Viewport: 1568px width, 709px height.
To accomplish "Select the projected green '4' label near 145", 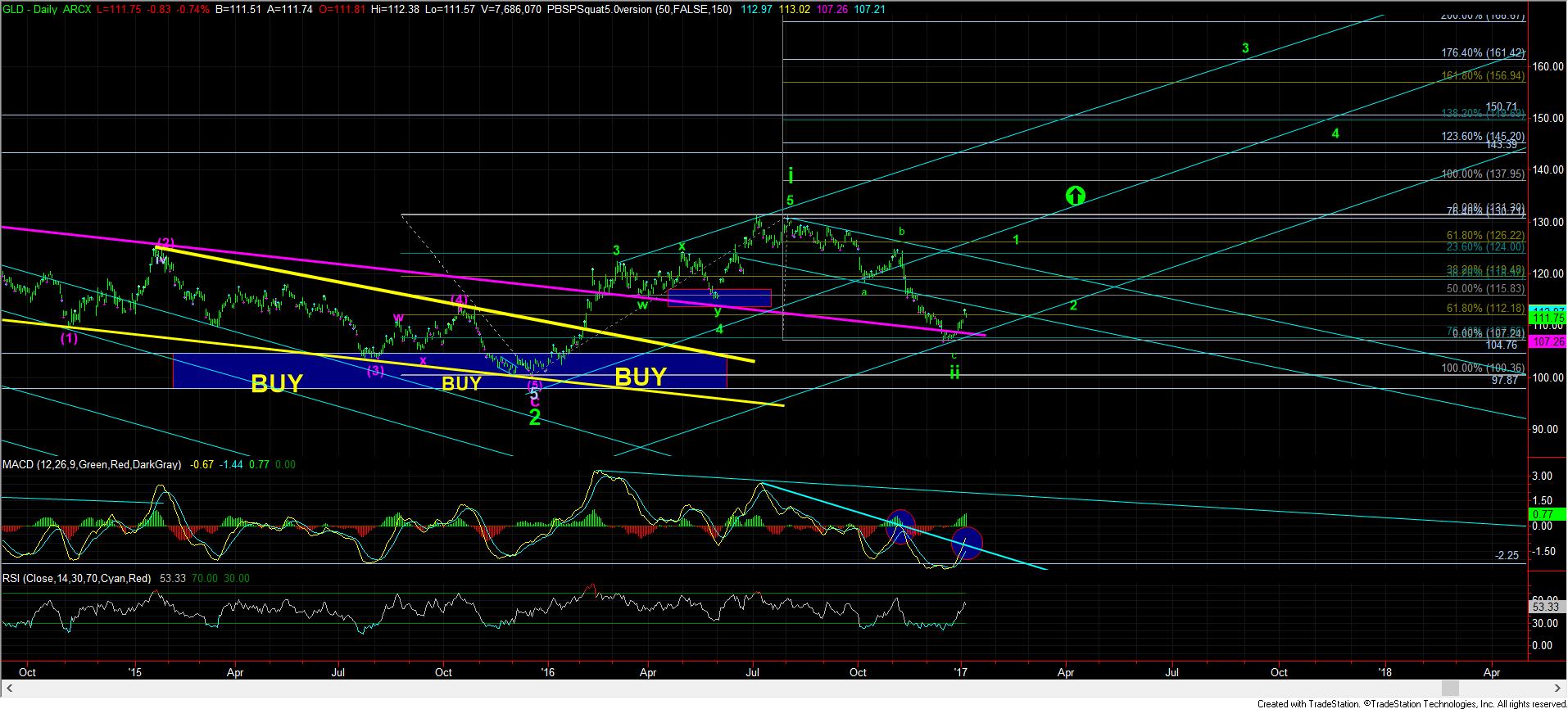I will point(1335,133).
